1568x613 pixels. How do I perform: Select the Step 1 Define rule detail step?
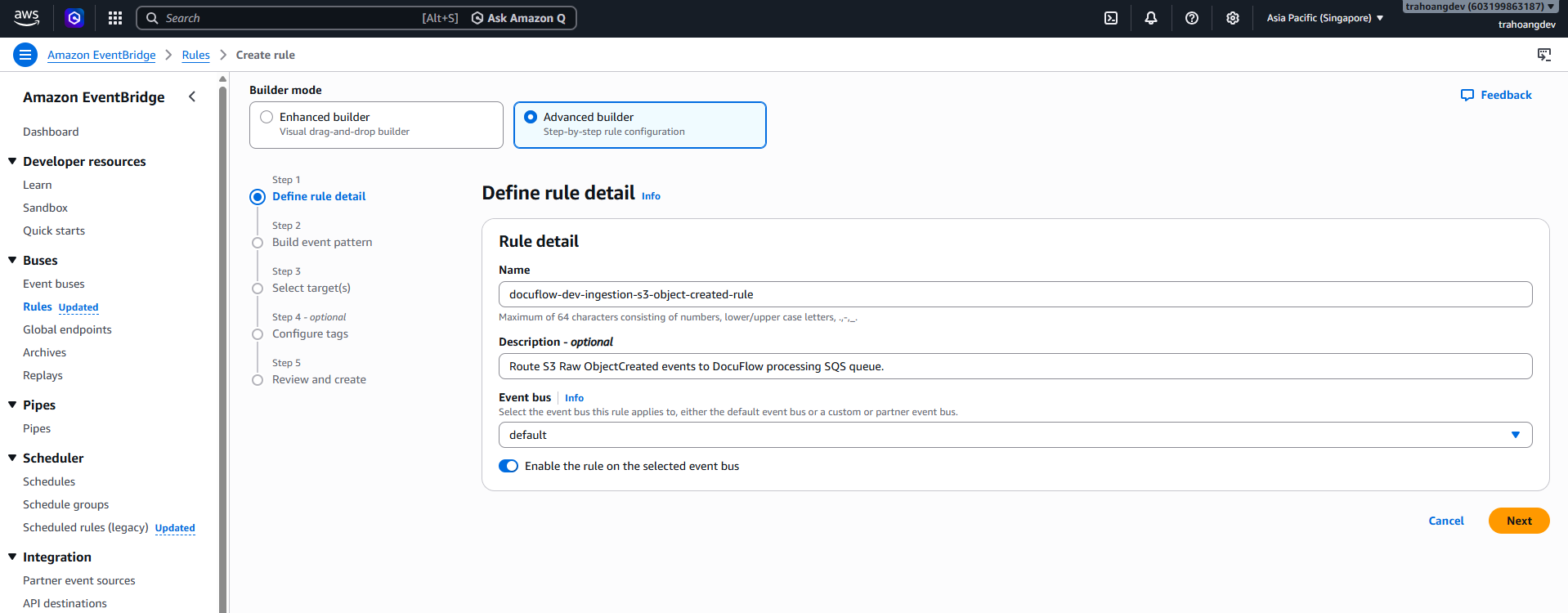319,196
